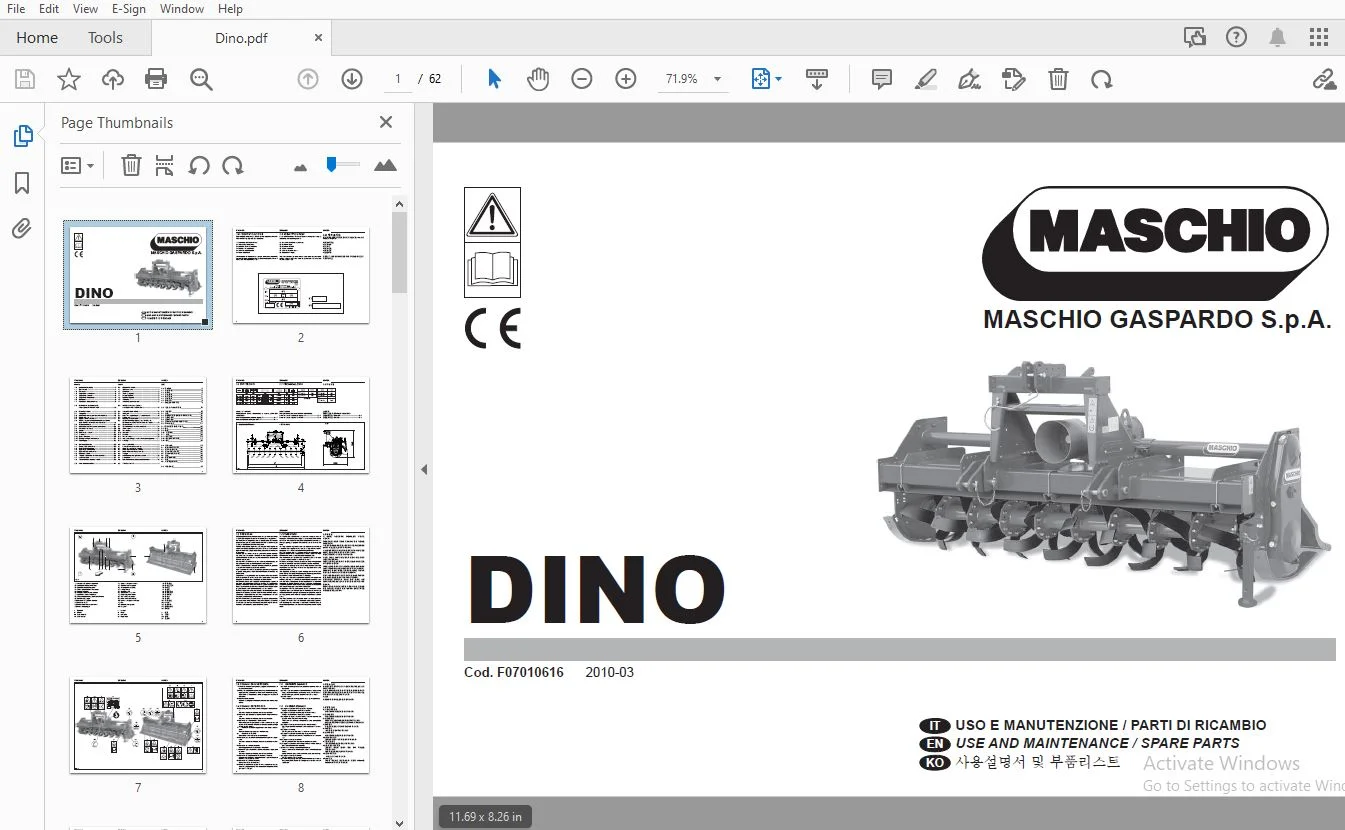Click the page number input field
Viewport: 1345px width, 830px height.
(x=398, y=79)
